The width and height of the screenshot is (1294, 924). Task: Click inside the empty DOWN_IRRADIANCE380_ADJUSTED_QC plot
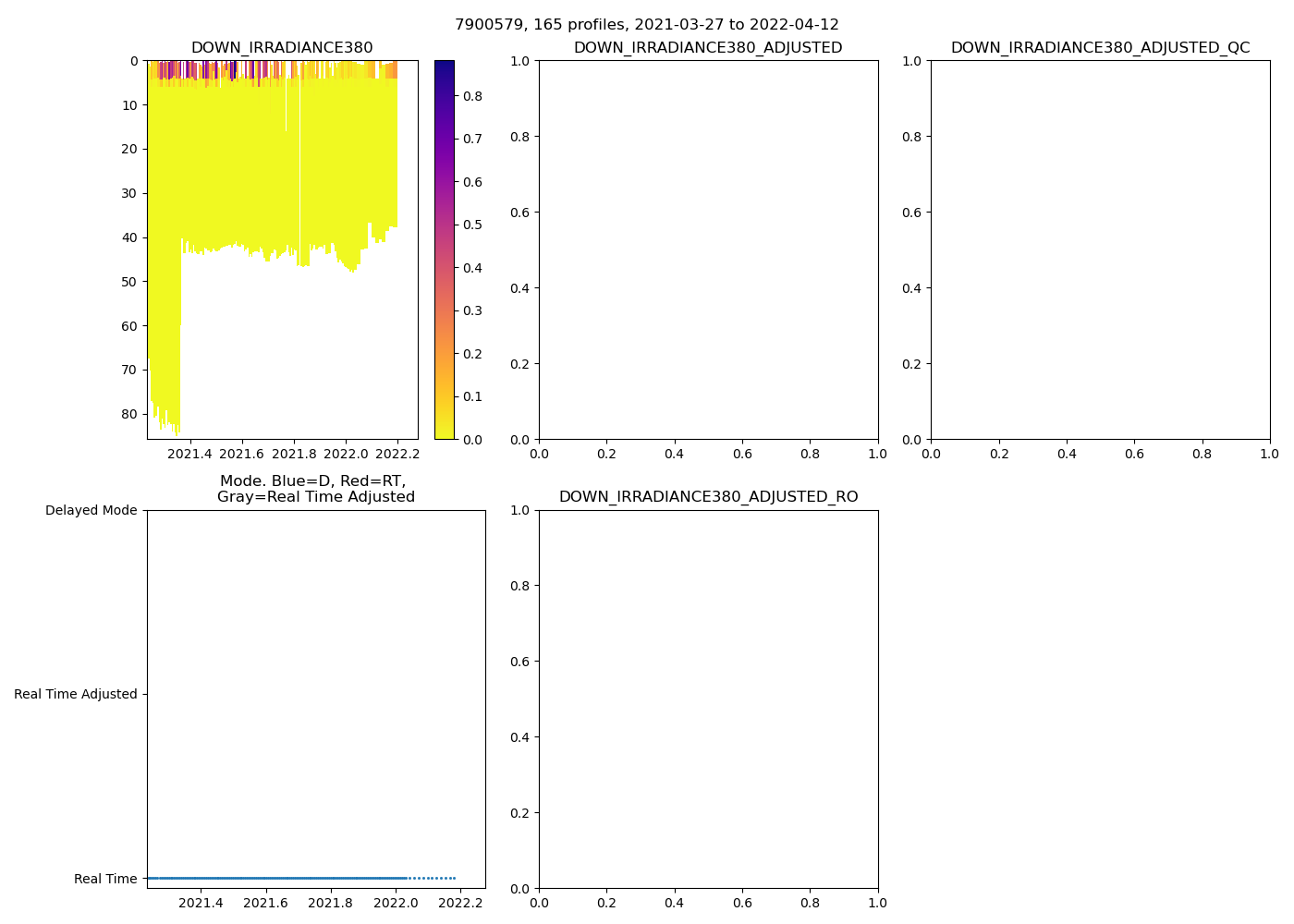tap(1100, 249)
